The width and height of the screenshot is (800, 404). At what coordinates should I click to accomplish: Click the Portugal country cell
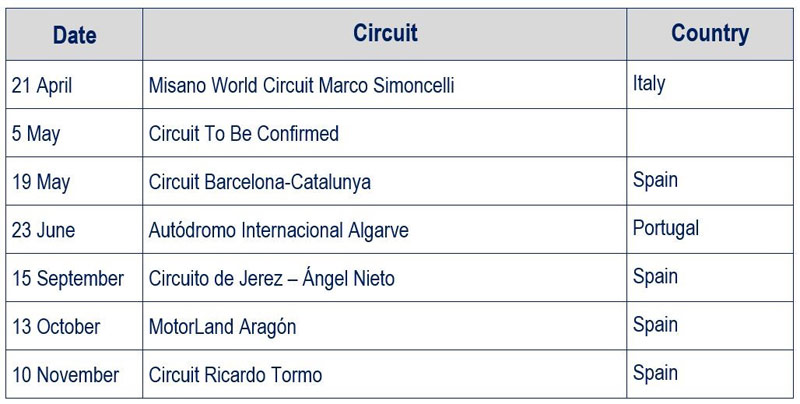click(665, 228)
